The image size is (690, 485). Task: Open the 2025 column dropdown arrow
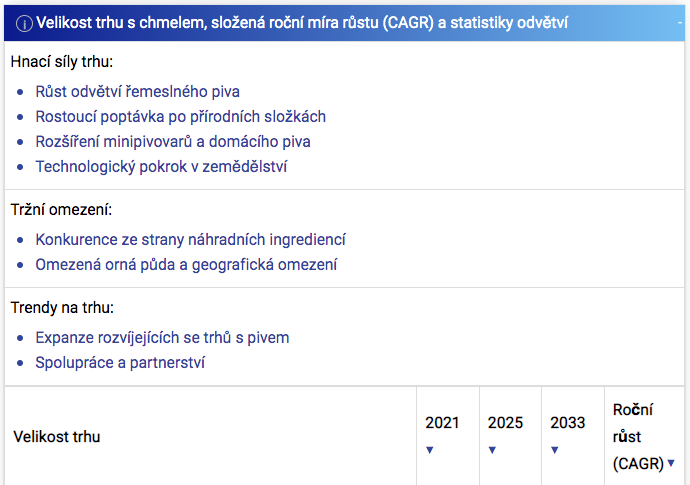pos(492,450)
